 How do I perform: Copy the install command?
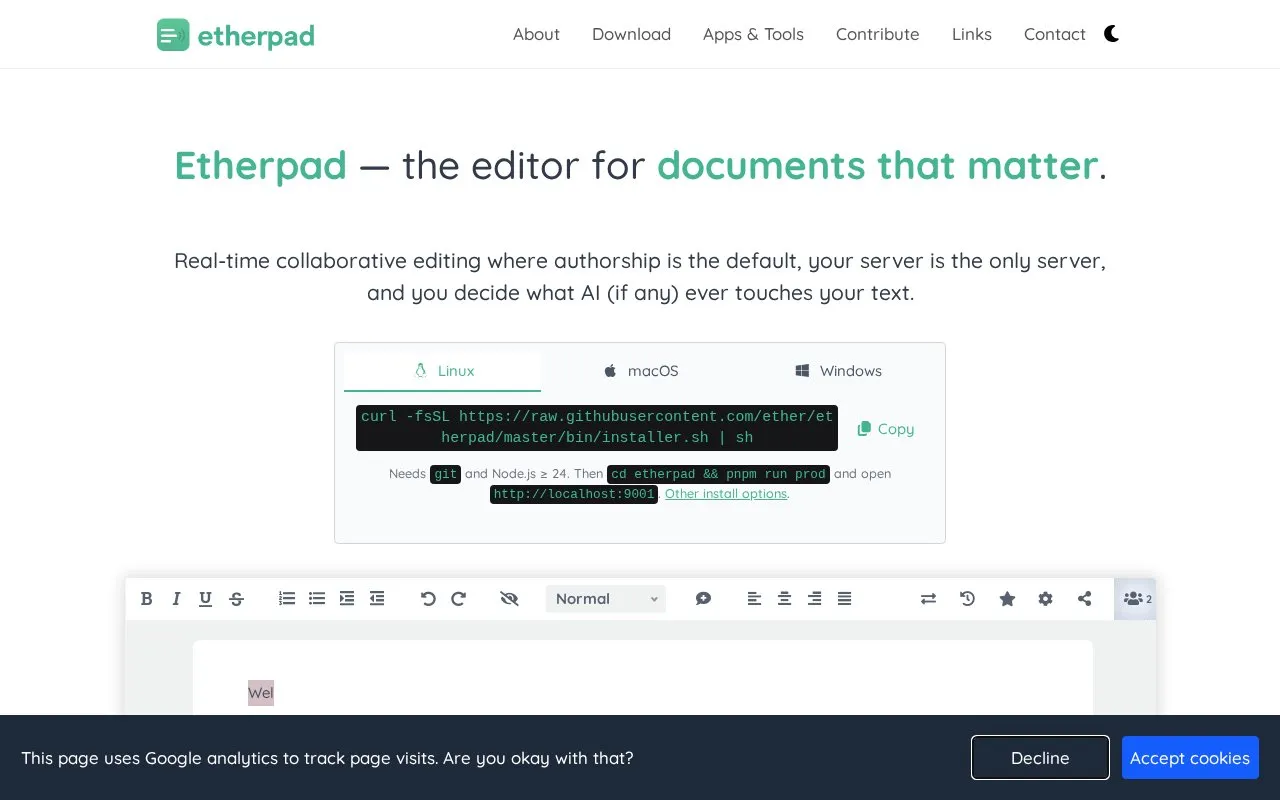click(x=886, y=429)
